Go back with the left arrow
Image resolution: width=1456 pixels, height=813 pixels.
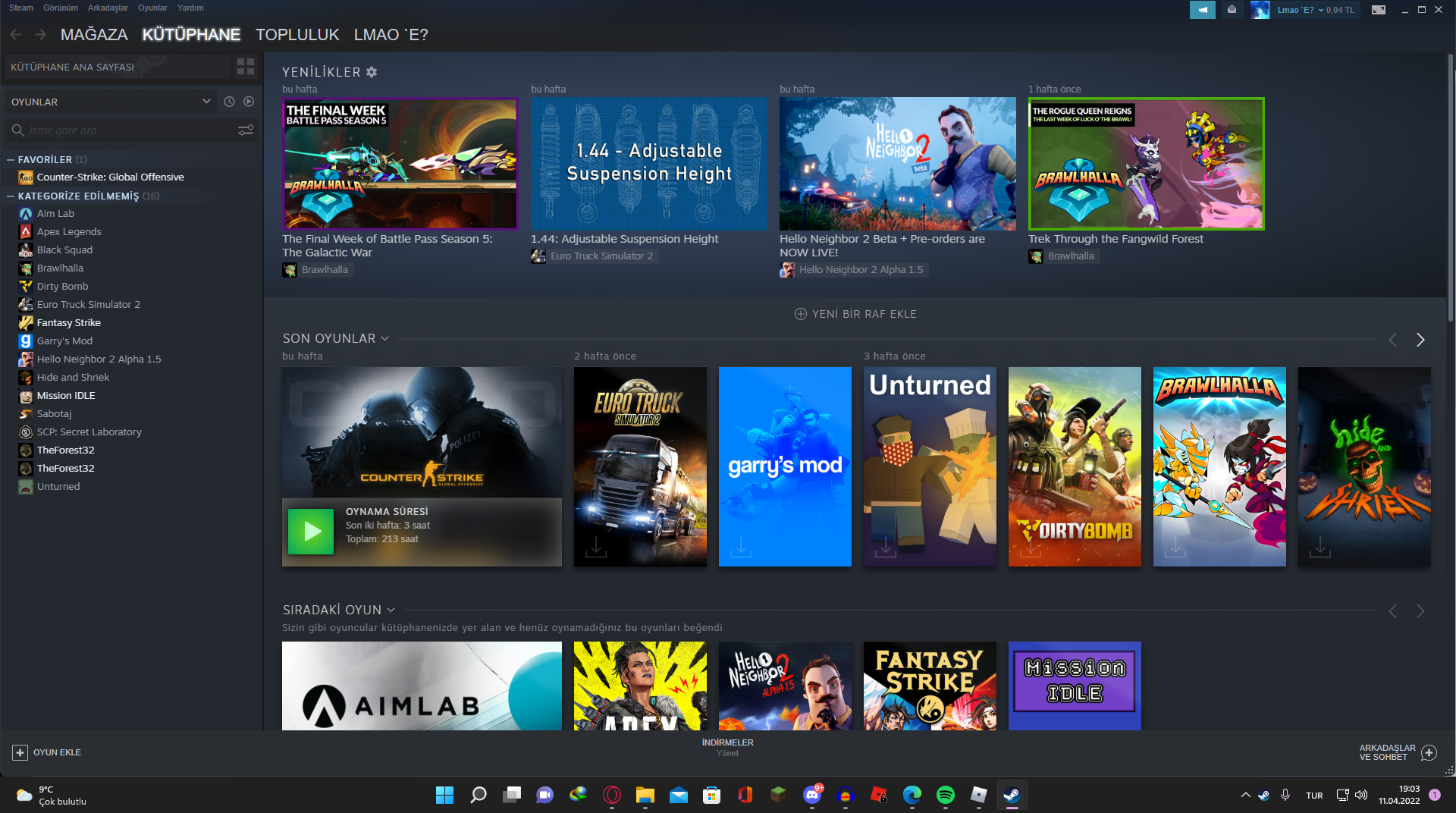(x=16, y=35)
